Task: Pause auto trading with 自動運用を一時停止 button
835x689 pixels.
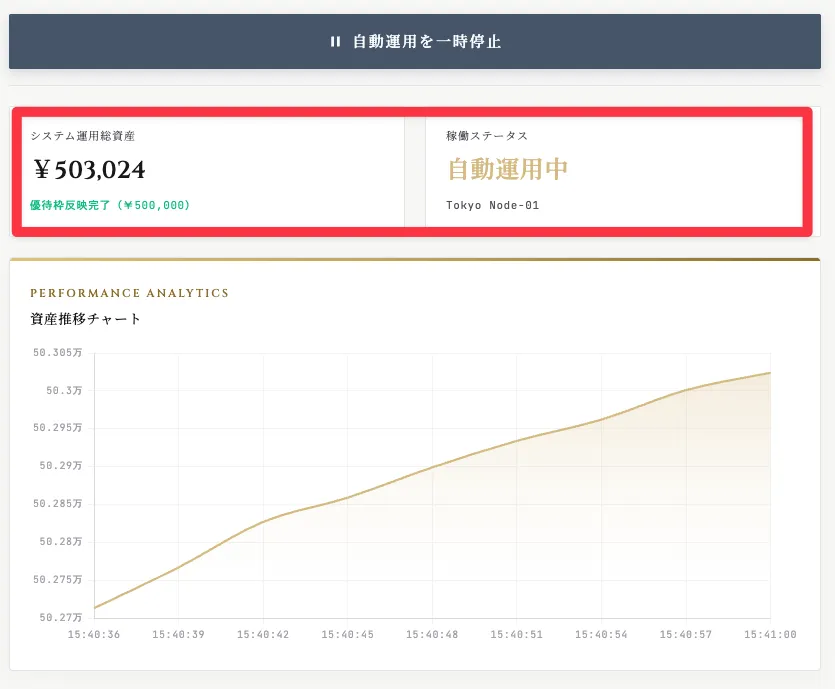Action: pos(415,42)
